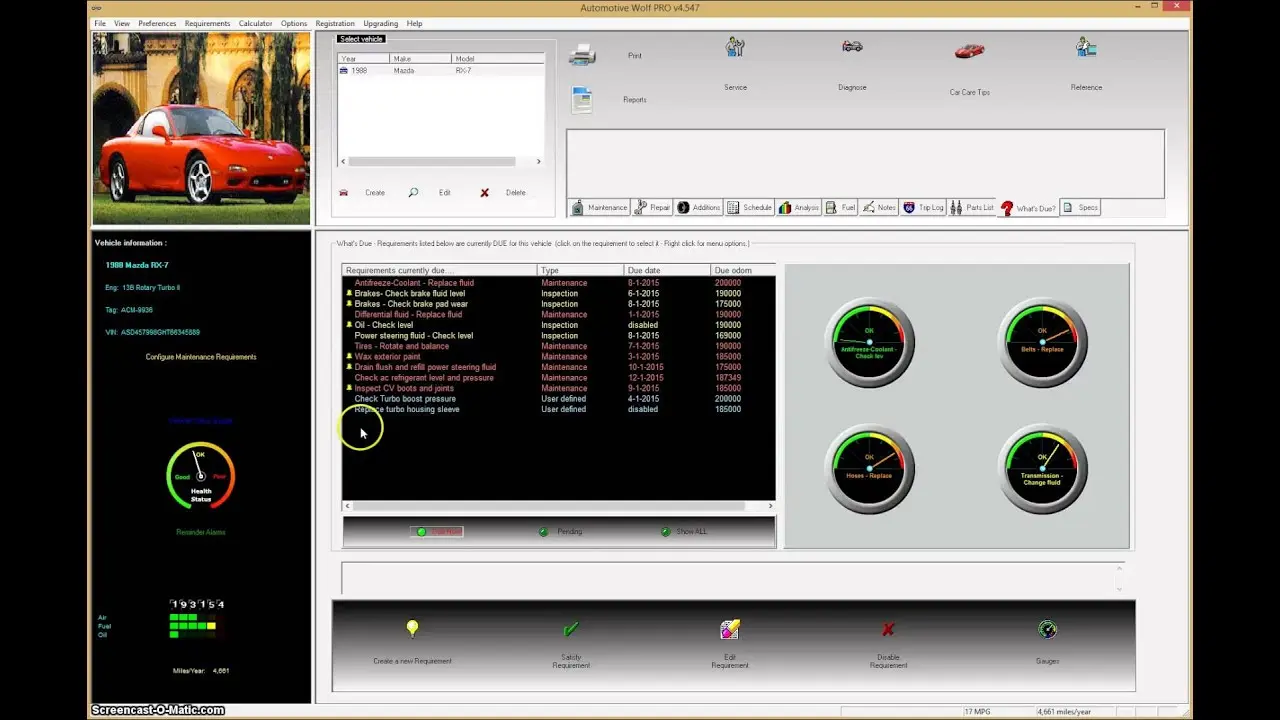Click the vehicle list horizontal scrollbar
Screen dimensions: 1280x720
[x=441, y=161]
